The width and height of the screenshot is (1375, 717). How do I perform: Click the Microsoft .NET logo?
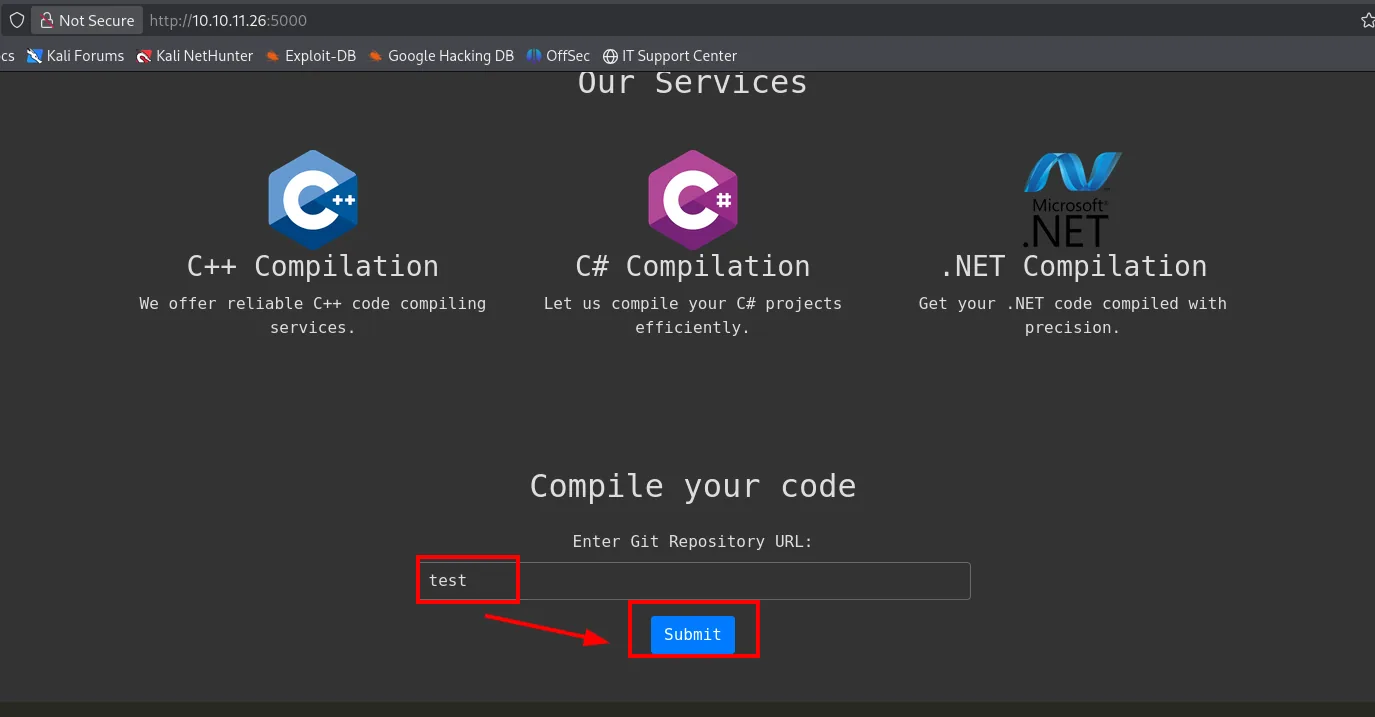pos(1072,200)
